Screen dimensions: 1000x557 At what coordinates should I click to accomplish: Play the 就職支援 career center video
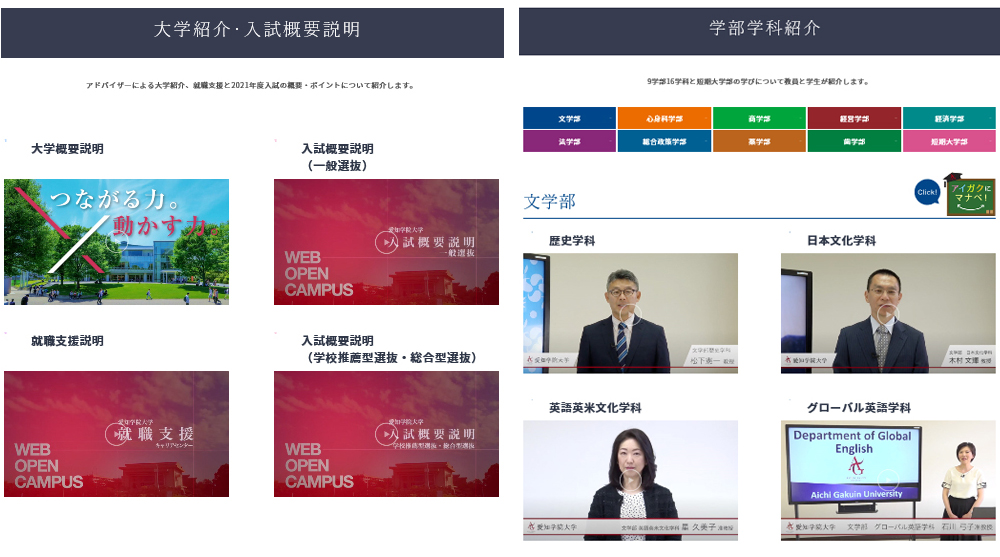coord(117,434)
